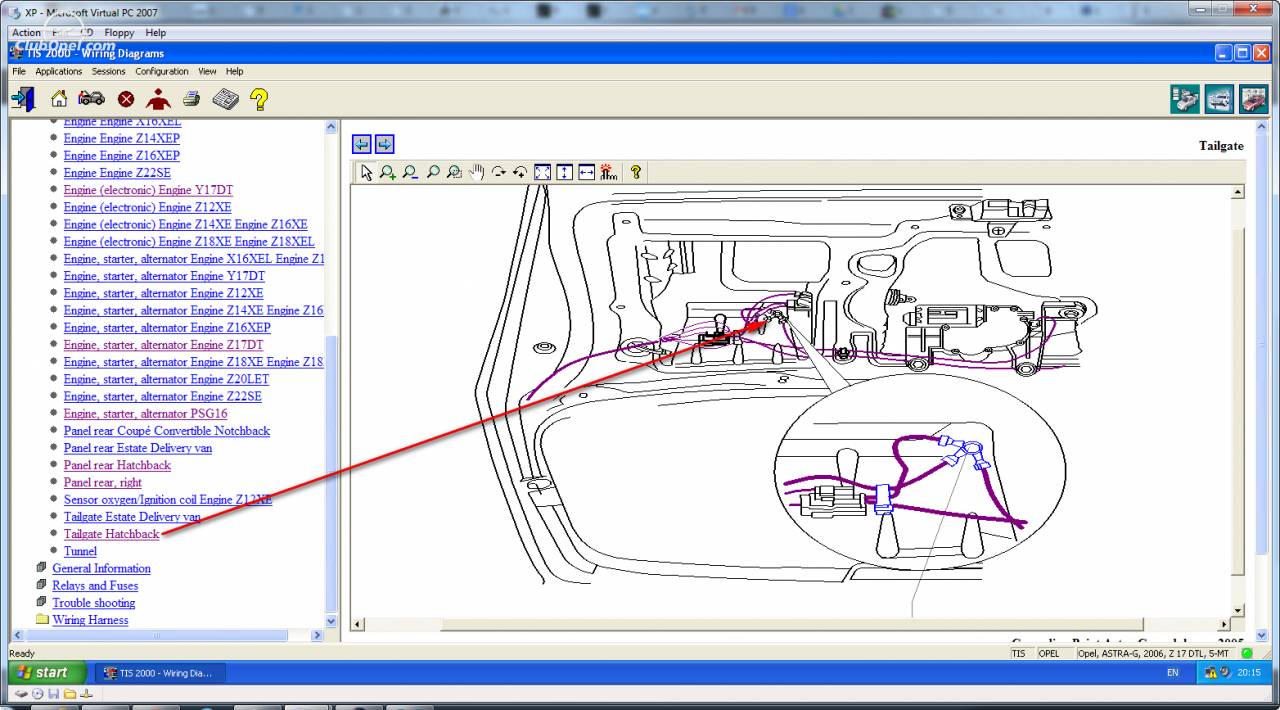Click vehicle info Opel, ASTRA-G status field

1154,654
